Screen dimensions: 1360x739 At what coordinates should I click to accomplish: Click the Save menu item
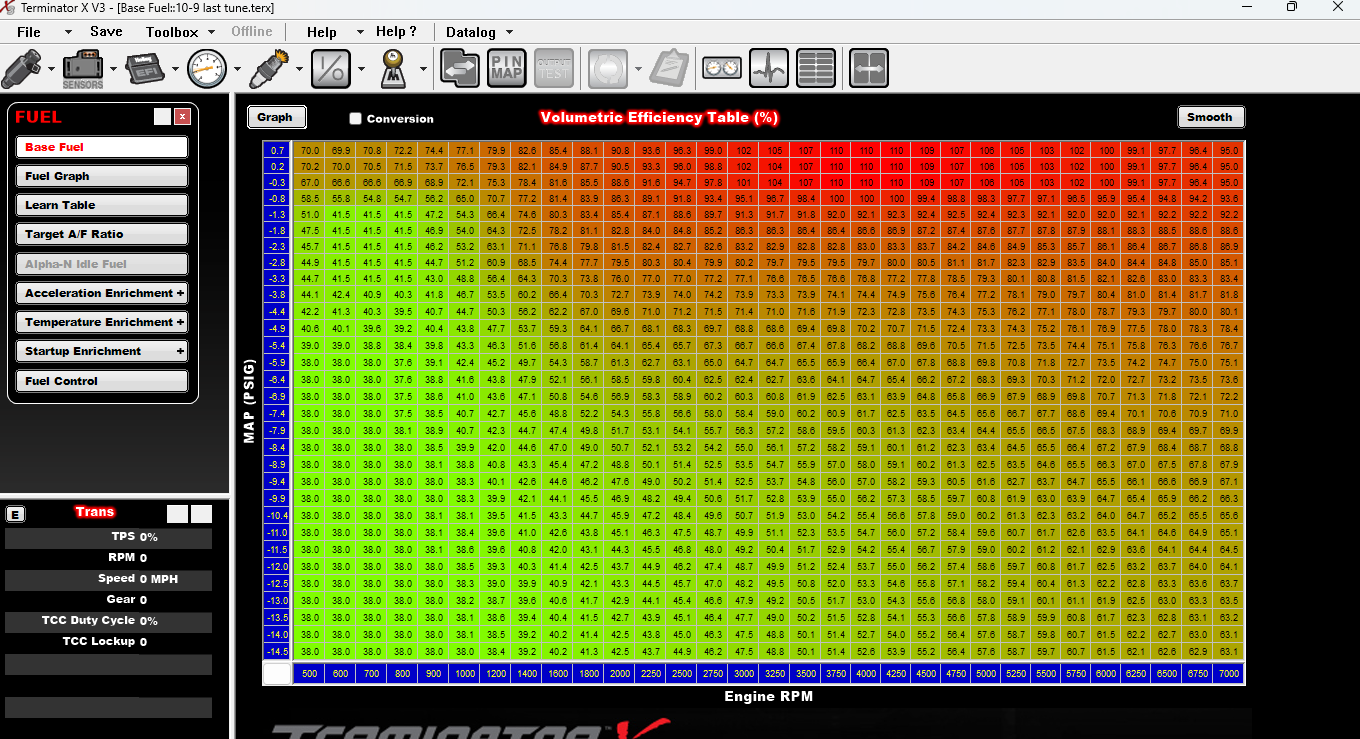106,31
